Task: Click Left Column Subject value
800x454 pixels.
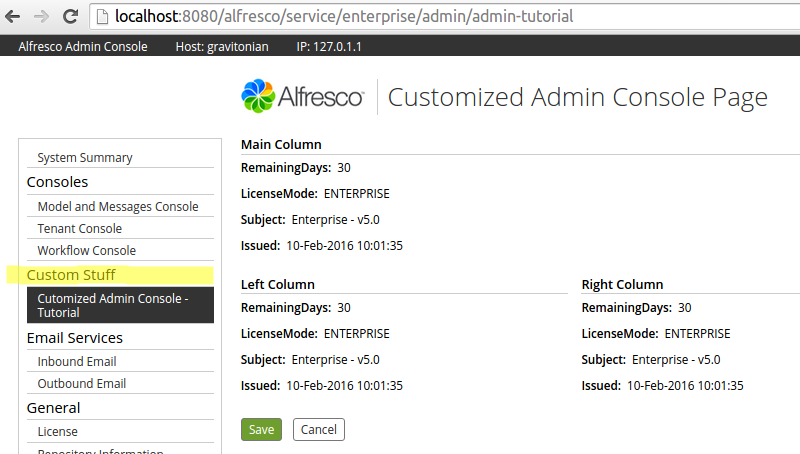Action: pyautogui.click(x=336, y=360)
